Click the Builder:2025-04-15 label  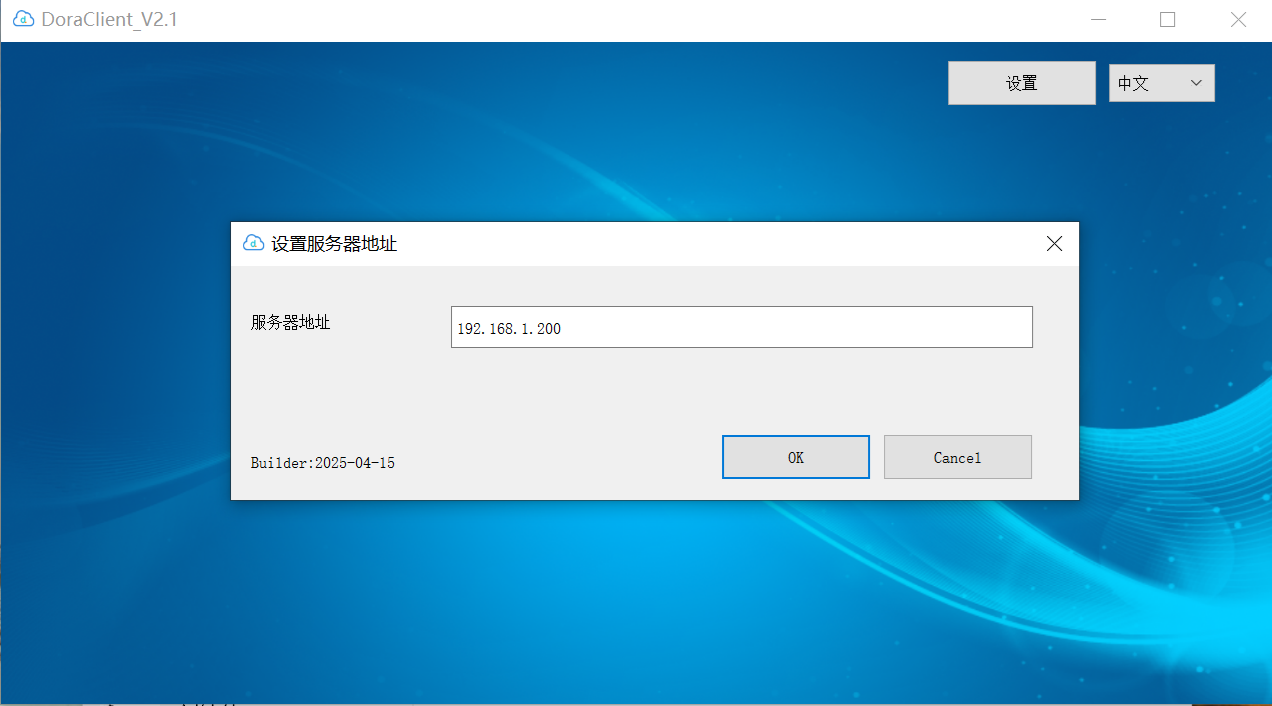point(322,462)
